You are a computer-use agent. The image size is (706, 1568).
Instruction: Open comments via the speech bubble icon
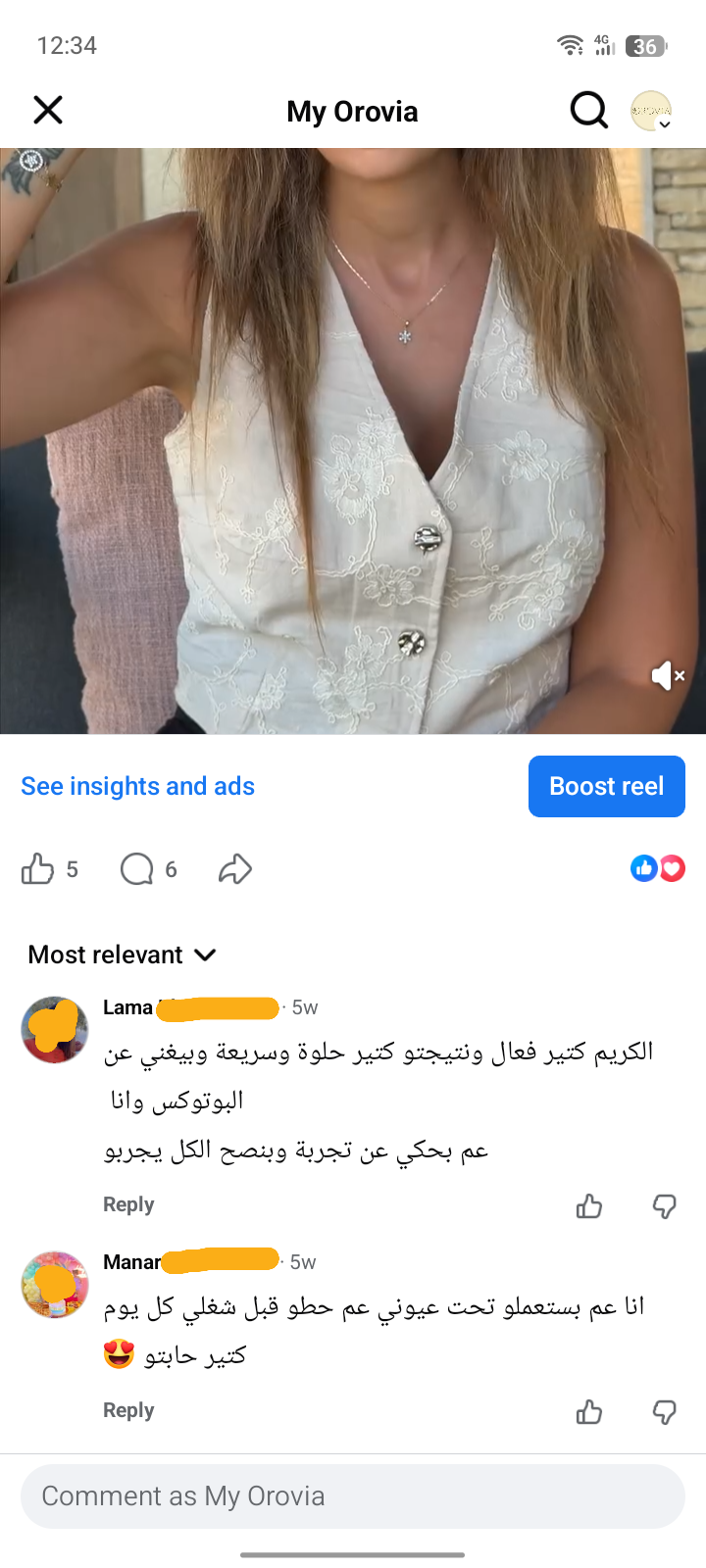[136, 868]
